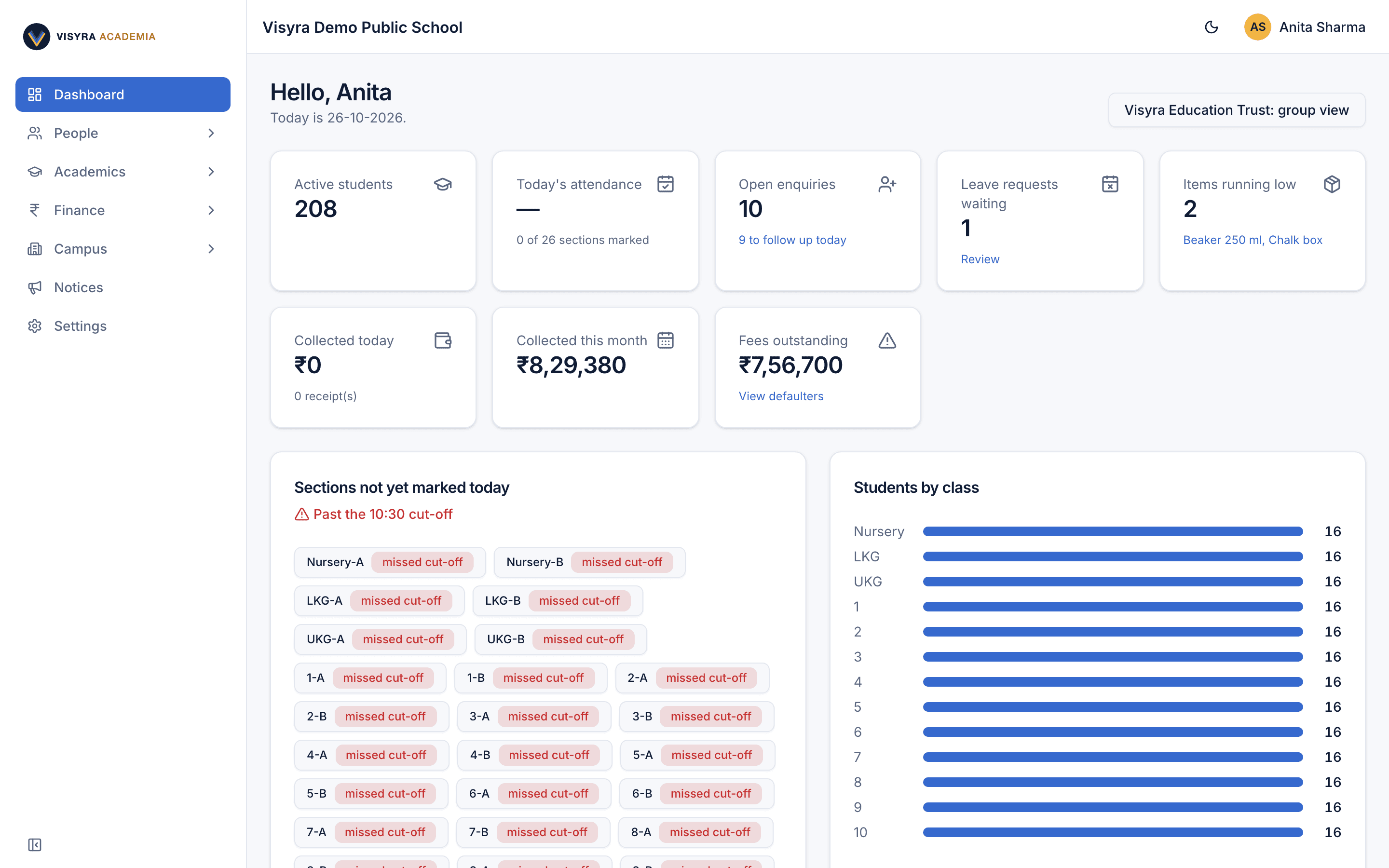1389x868 pixels.
Task: Click the Fees outstanding warning triangle icon
Action: point(887,340)
